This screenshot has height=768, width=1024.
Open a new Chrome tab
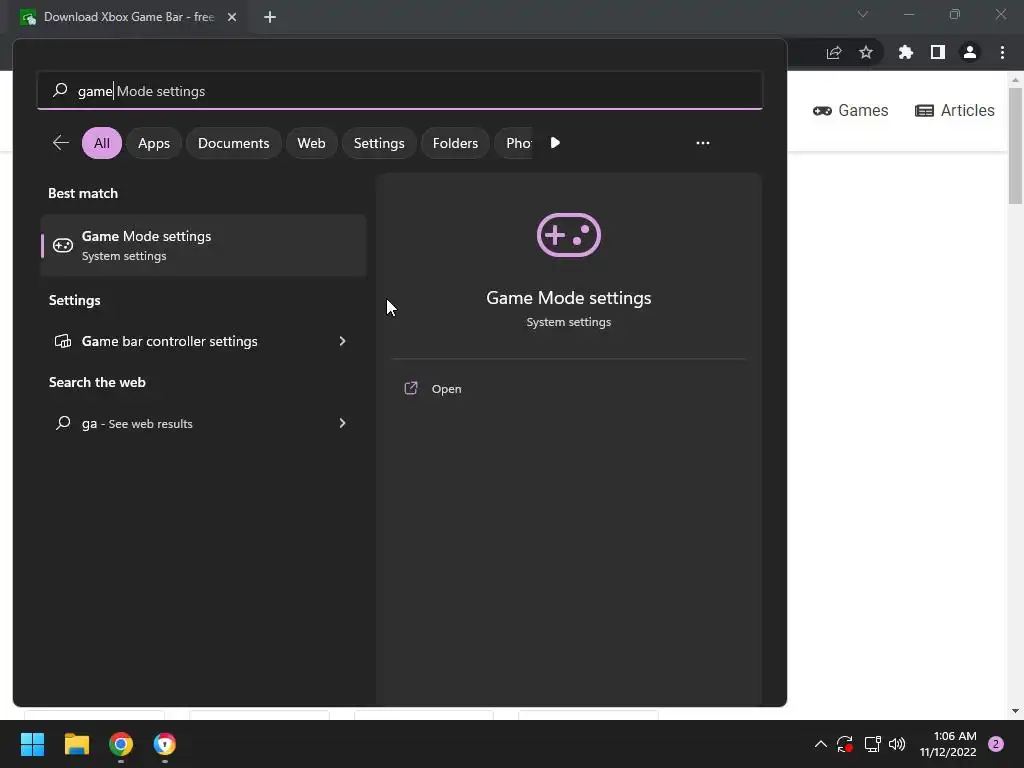(270, 17)
